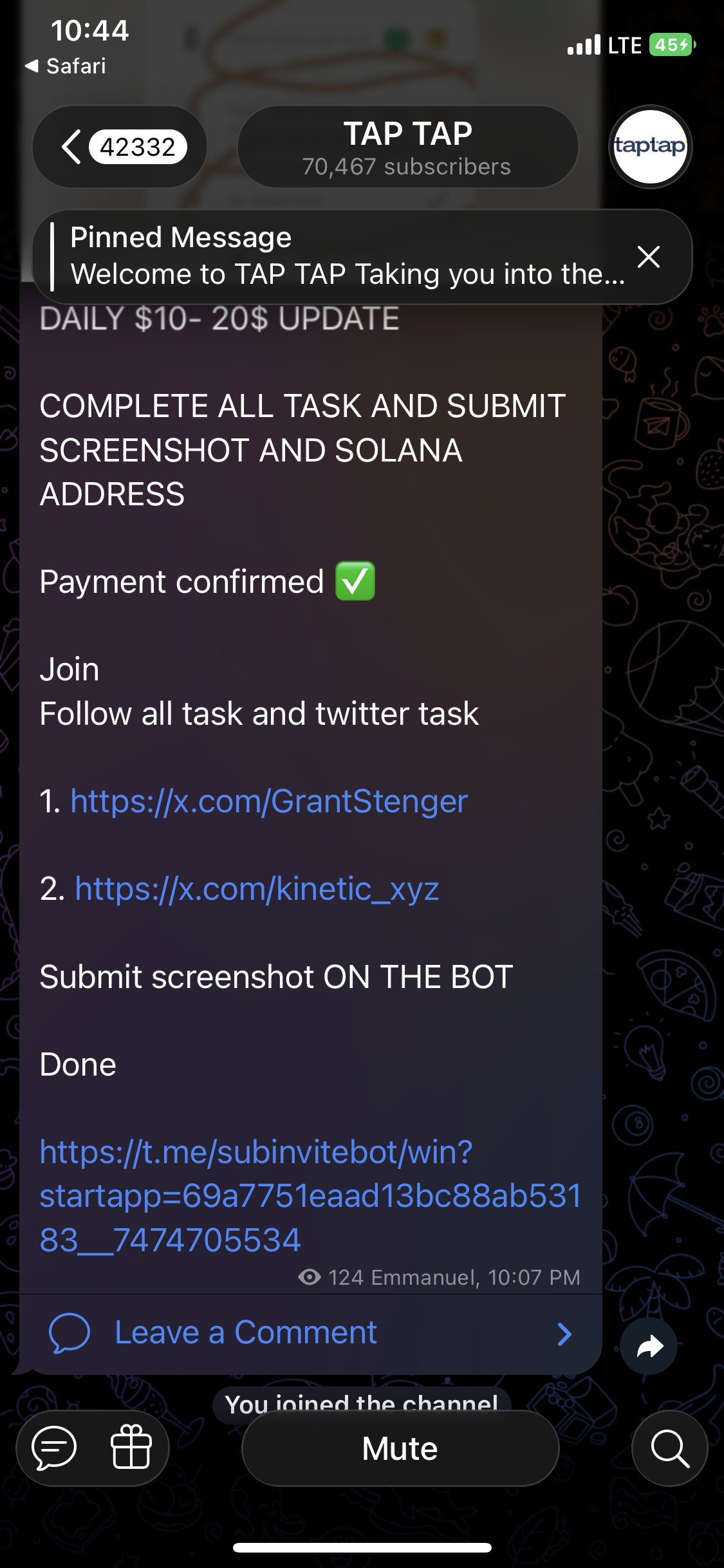Open the x.com/GrantStenger link
The image size is (724, 1568).
coord(269,801)
